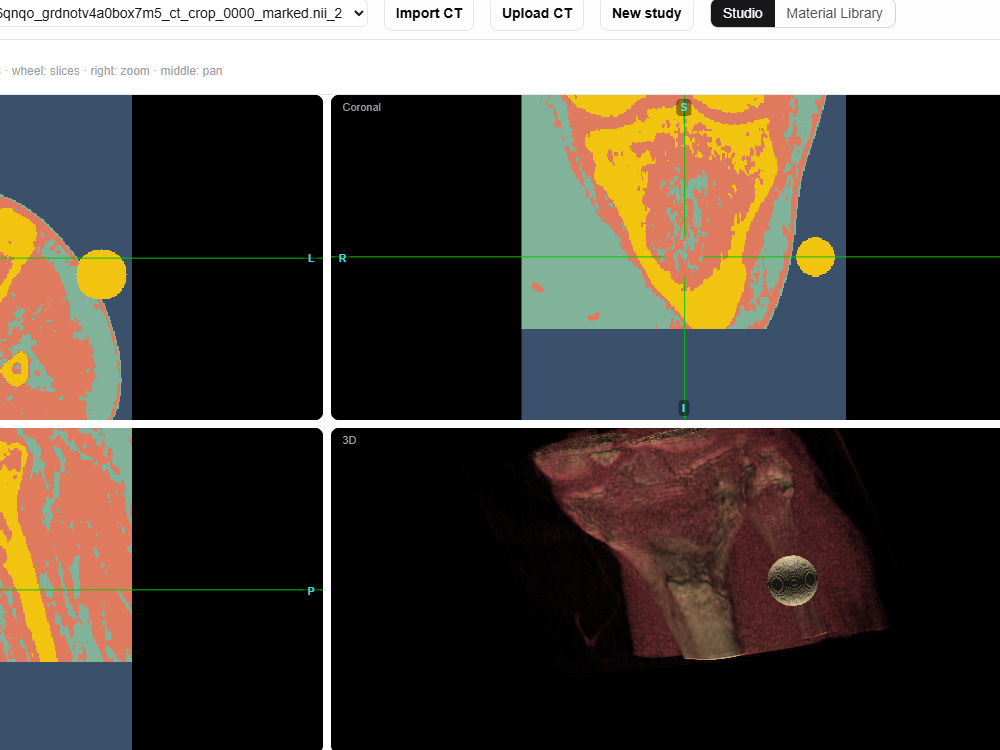Switch to the Studio tab

coord(743,13)
